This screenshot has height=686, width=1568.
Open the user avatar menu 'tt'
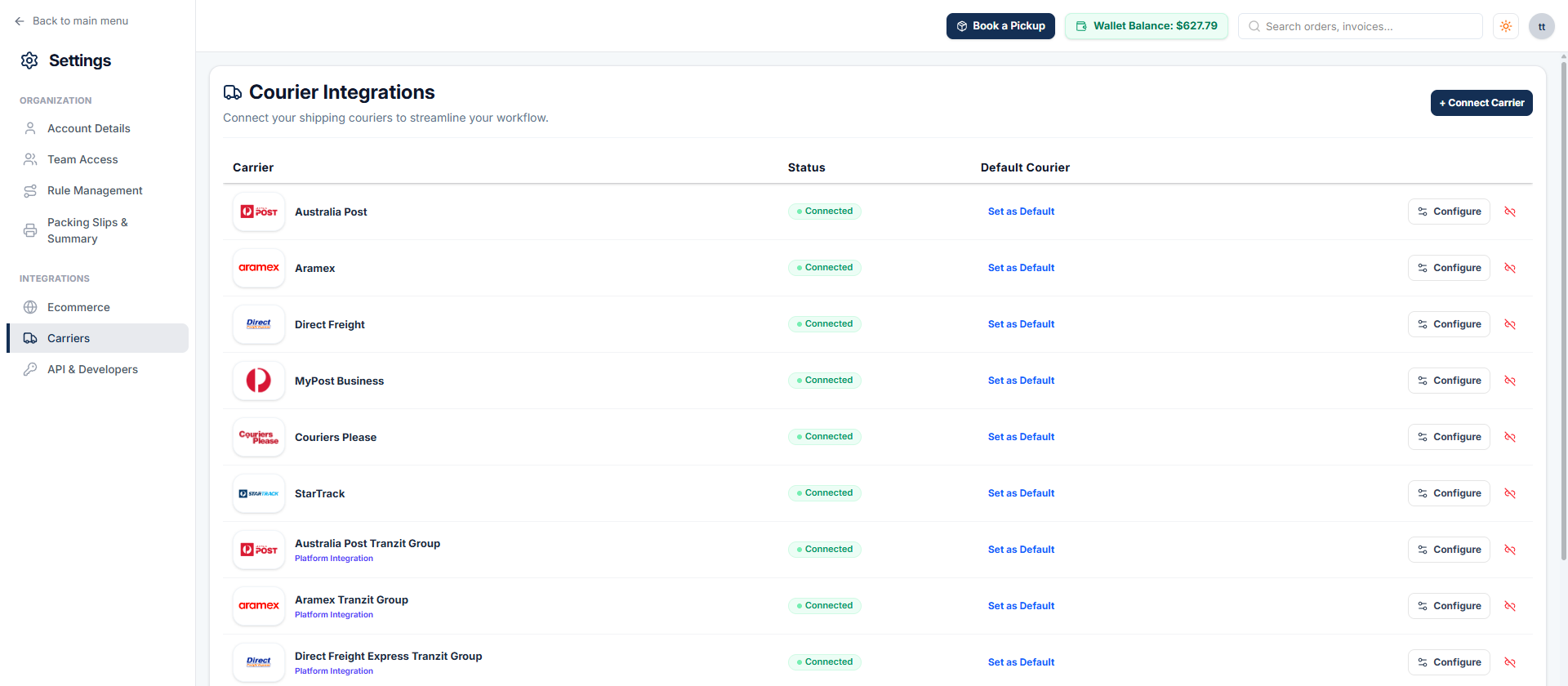click(1542, 26)
